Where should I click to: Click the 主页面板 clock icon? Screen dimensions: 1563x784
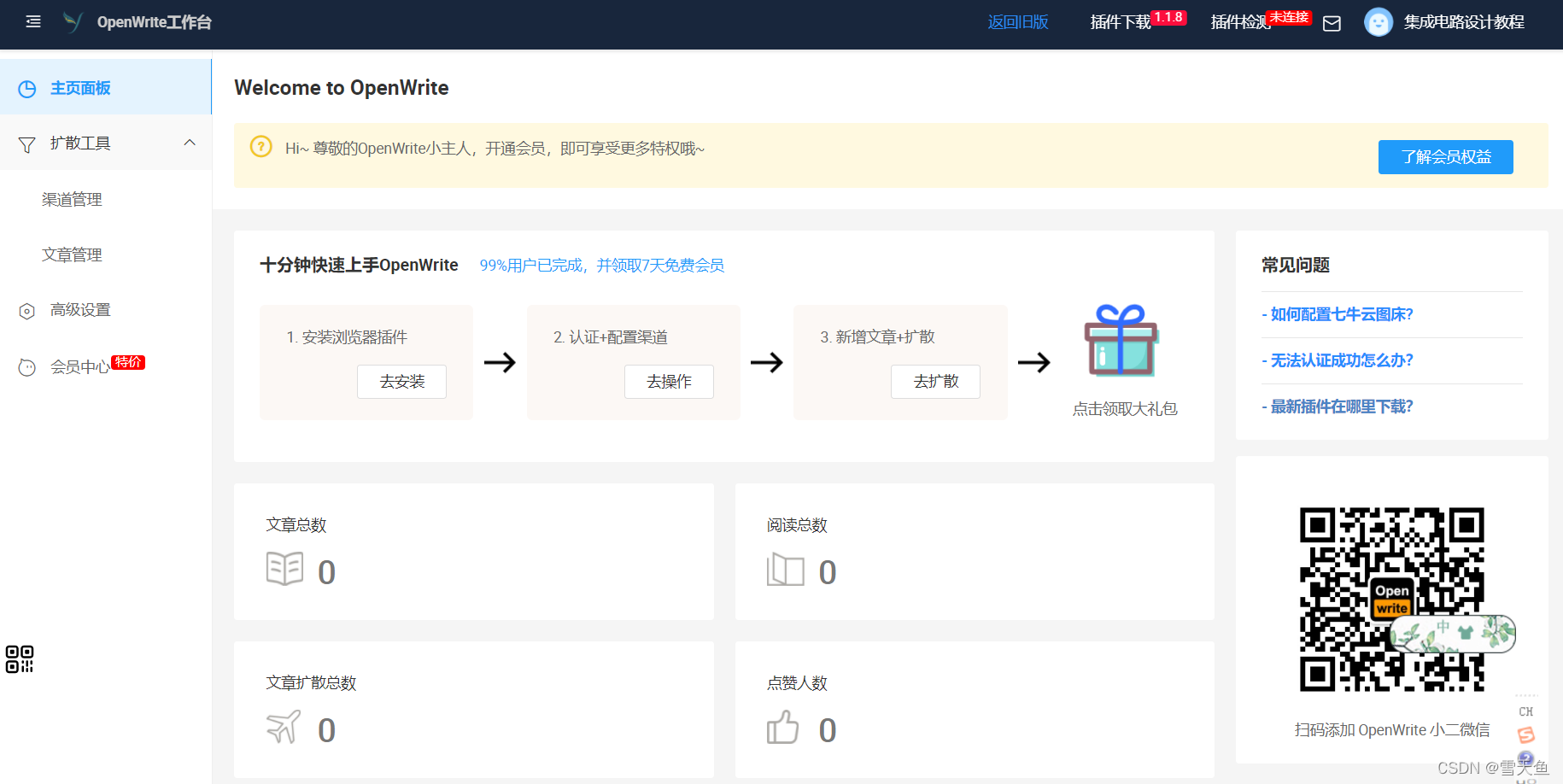[27, 89]
